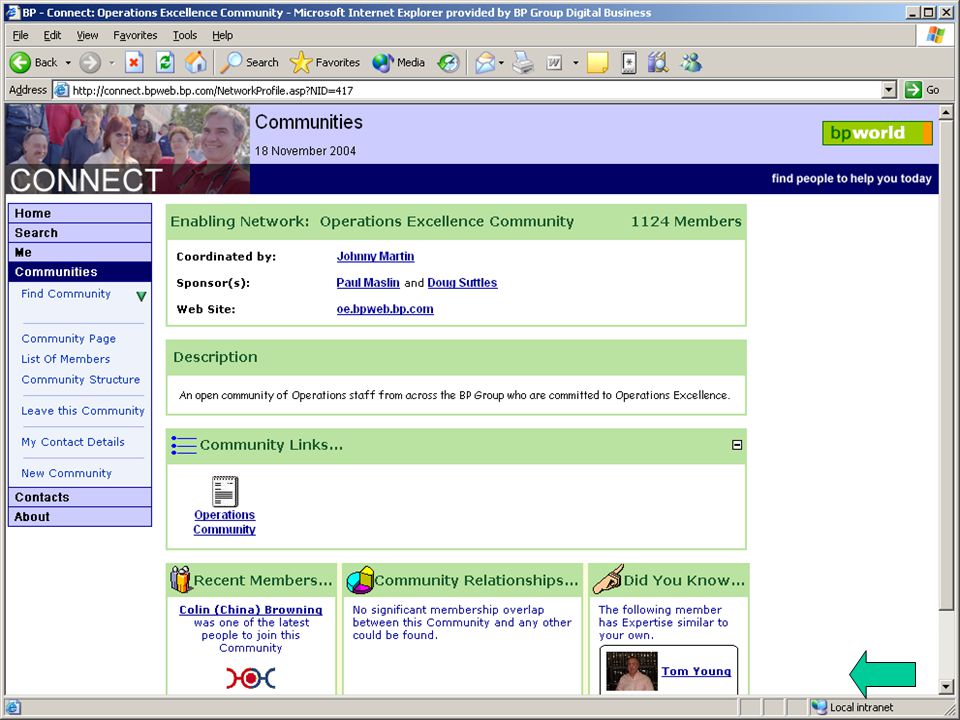Print the page with the printer icon
The width and height of the screenshot is (960, 720).
coord(523,62)
